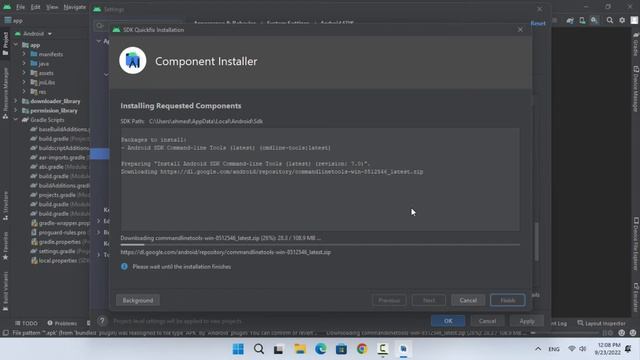The height and width of the screenshot is (360, 640).
Task: Click Apply in the Settings dialog
Action: pyautogui.click(x=527, y=321)
